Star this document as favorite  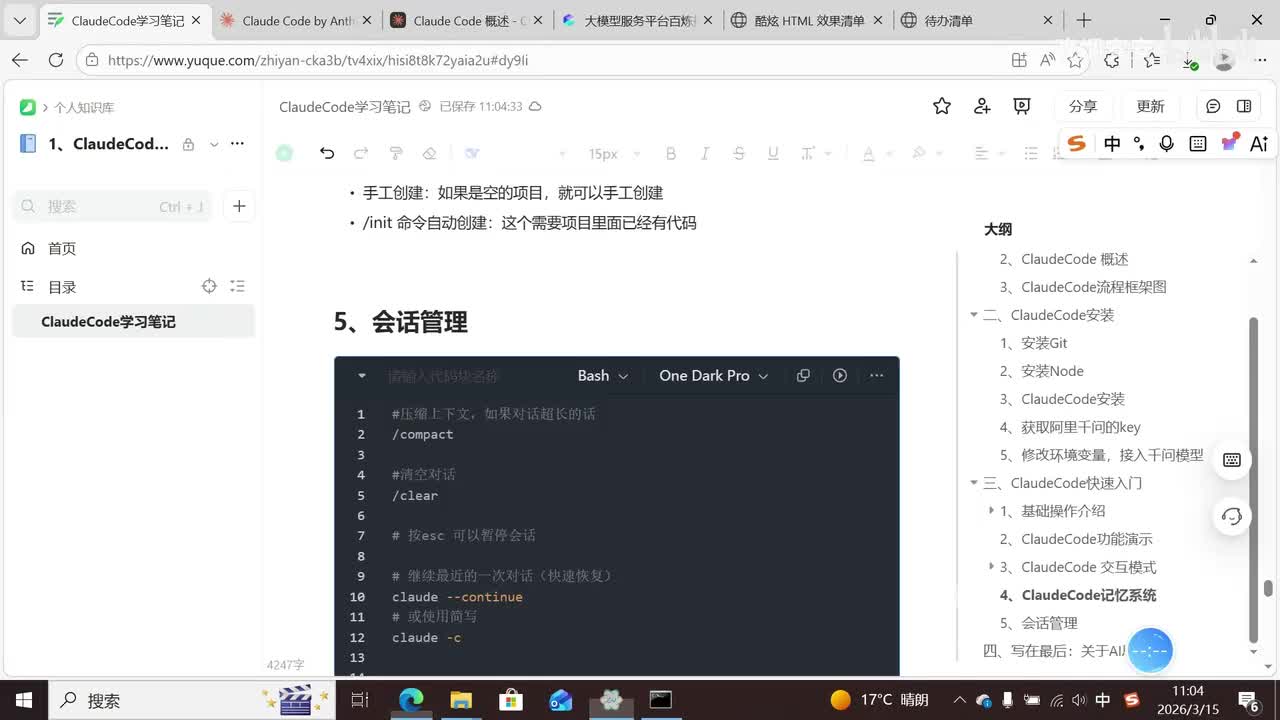(942, 106)
